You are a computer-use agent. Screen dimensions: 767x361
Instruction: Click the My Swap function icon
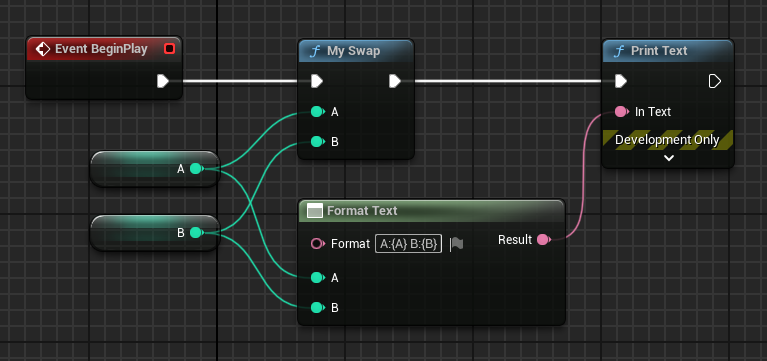pyautogui.click(x=315, y=51)
